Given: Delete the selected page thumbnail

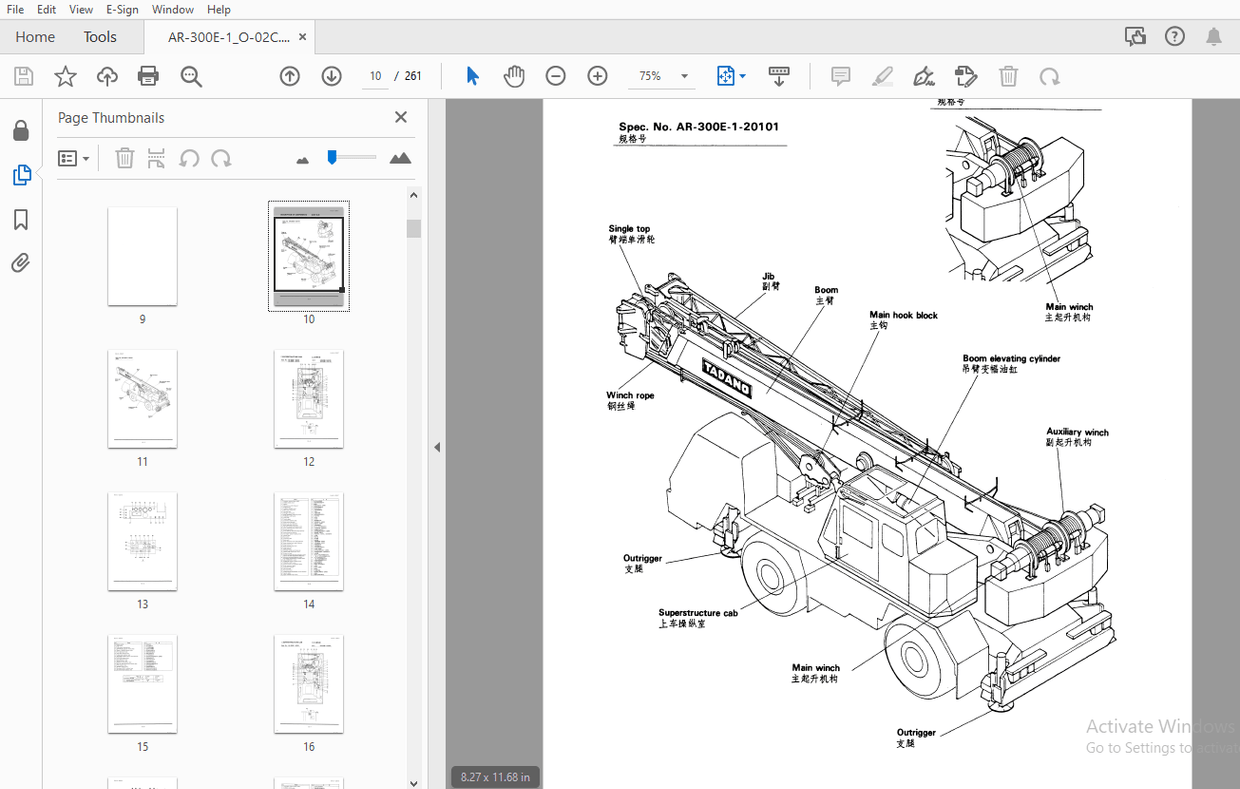Looking at the screenshot, I should 124,157.
